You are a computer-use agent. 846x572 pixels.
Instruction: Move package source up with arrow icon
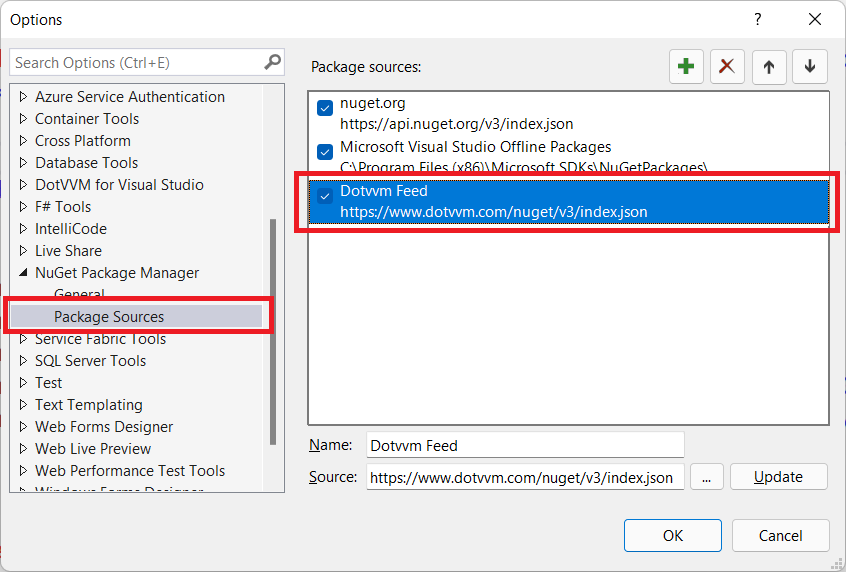click(769, 67)
